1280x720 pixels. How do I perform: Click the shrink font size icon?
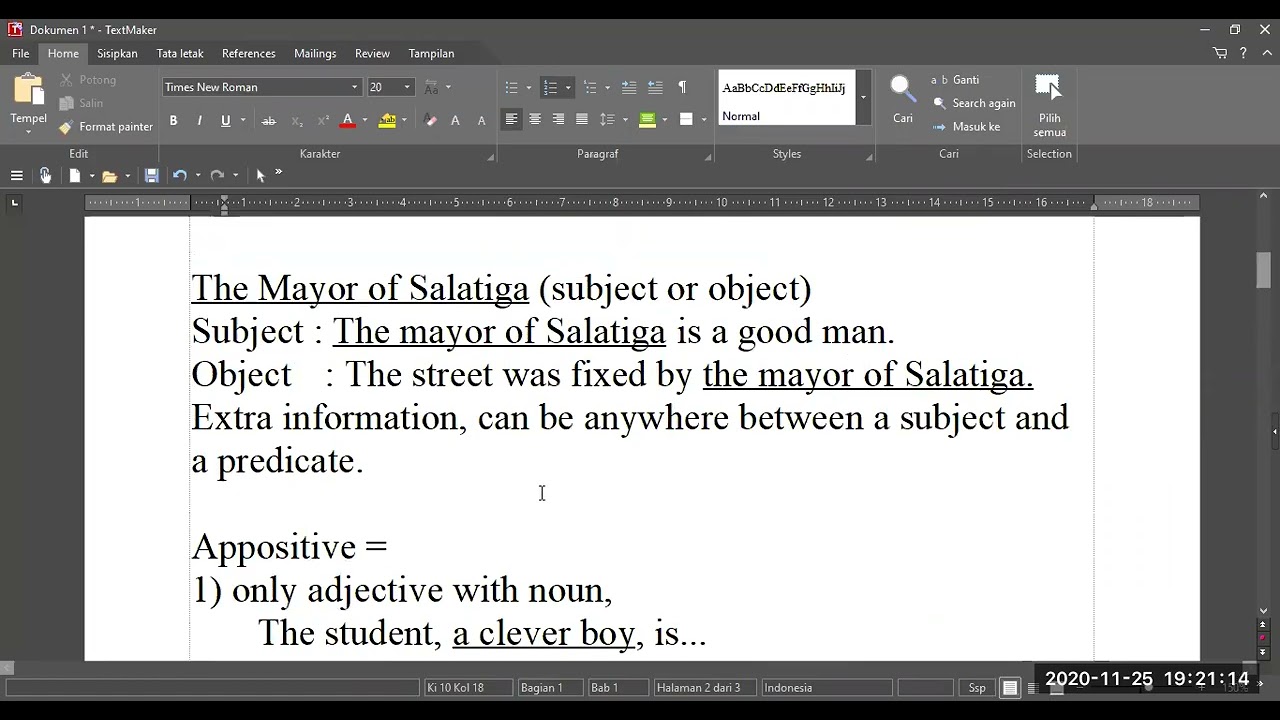click(x=481, y=121)
